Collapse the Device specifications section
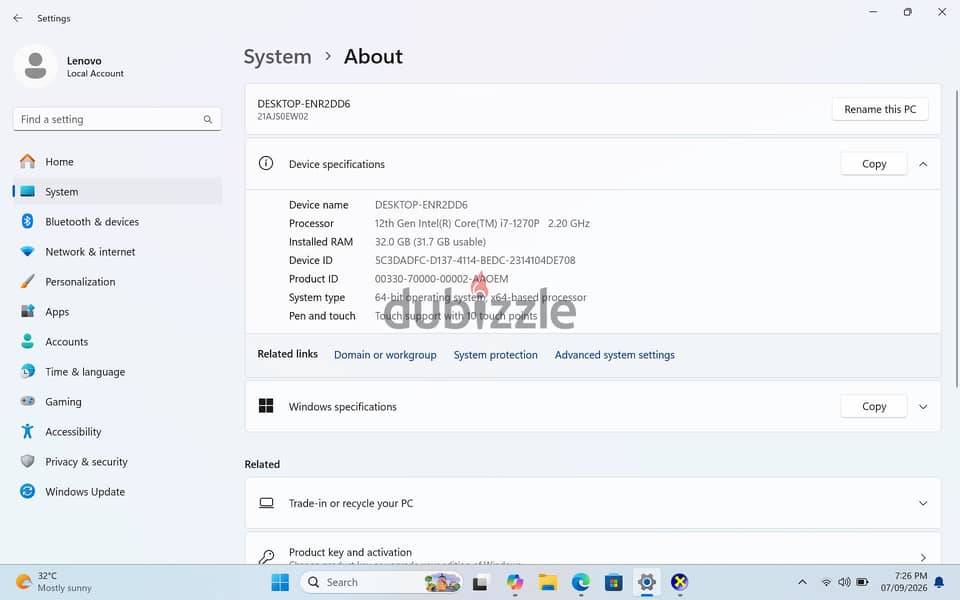 (923, 164)
